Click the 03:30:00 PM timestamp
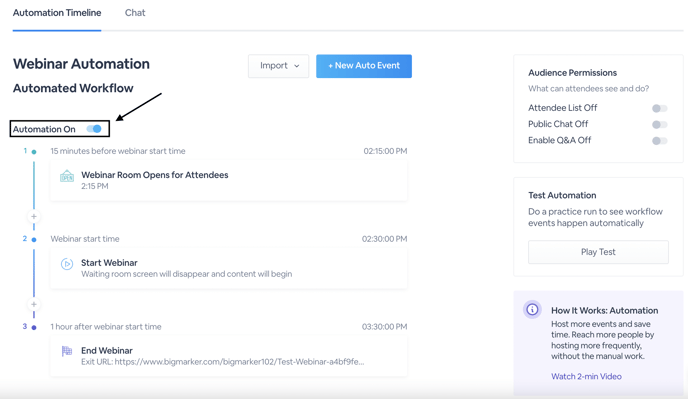This screenshot has height=399, width=688. (x=384, y=327)
